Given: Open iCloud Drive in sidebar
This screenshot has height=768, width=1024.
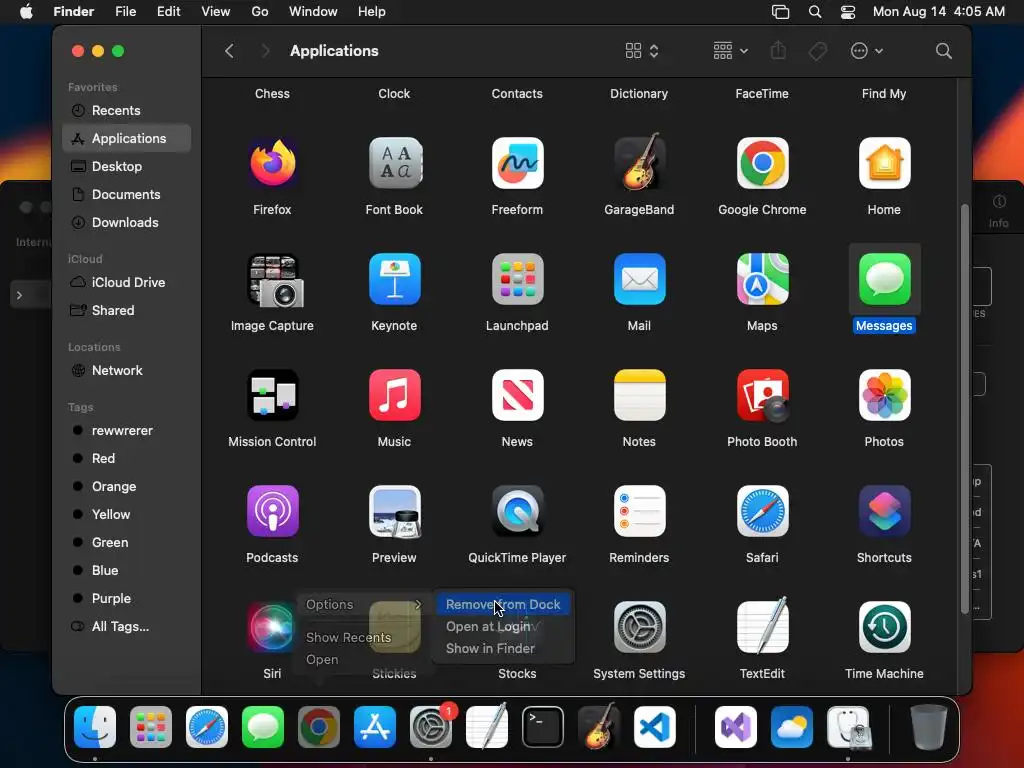Looking at the screenshot, I should (x=127, y=283).
